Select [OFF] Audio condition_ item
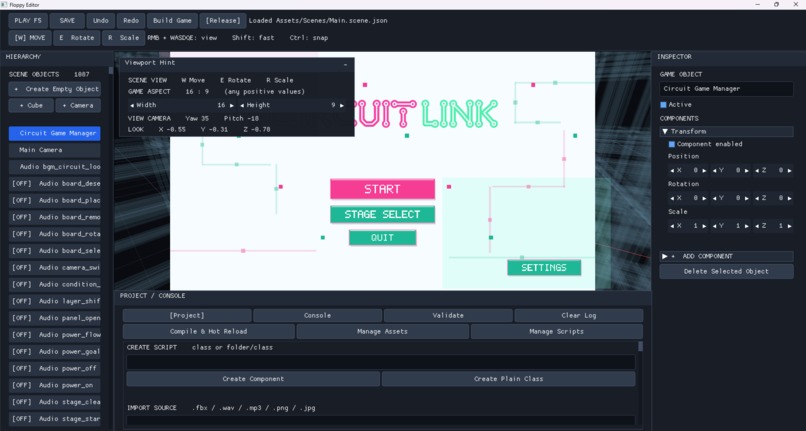Screen dimensions: 806x431 tap(54, 284)
